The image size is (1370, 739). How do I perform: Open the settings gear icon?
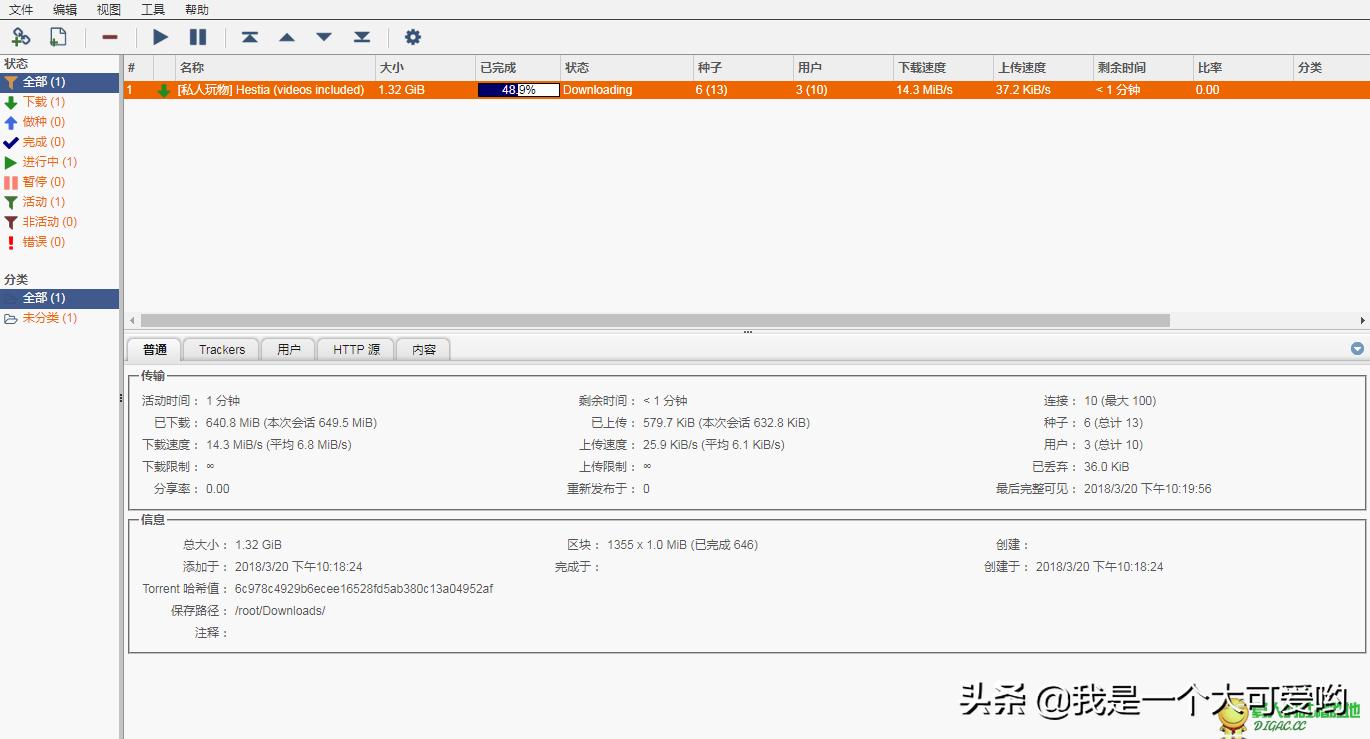click(x=413, y=37)
